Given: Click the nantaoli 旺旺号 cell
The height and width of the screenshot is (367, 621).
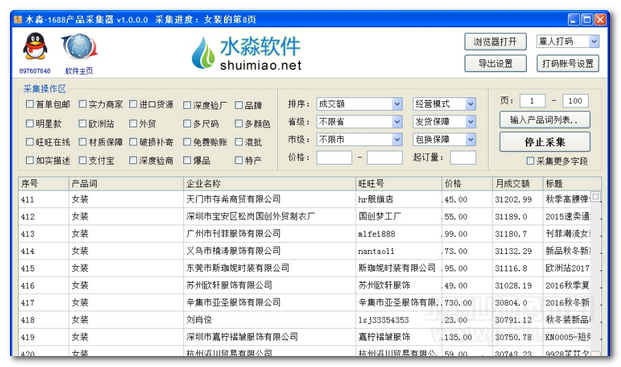Looking at the screenshot, I should click(x=399, y=251).
